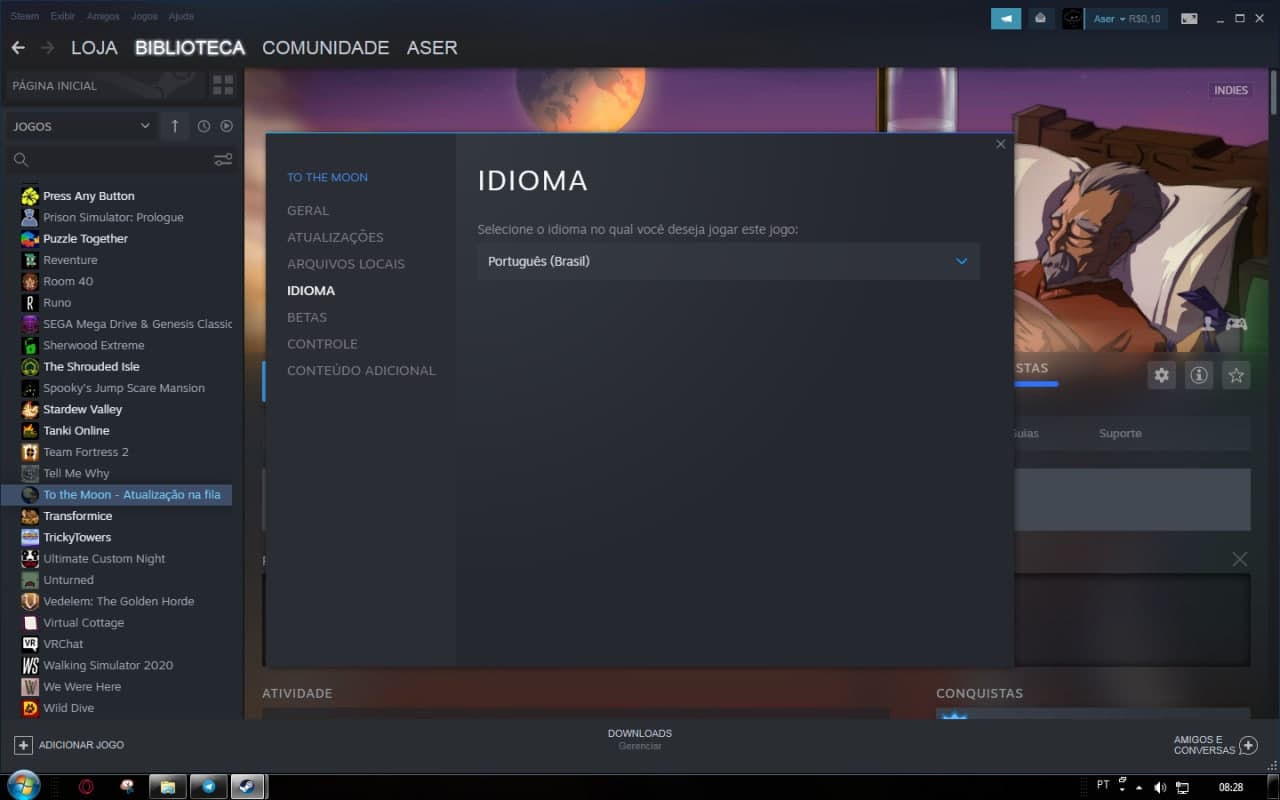Open CONTEÚDO ADICIONAL properties section
Screen dimensions: 1280x800
pos(361,371)
